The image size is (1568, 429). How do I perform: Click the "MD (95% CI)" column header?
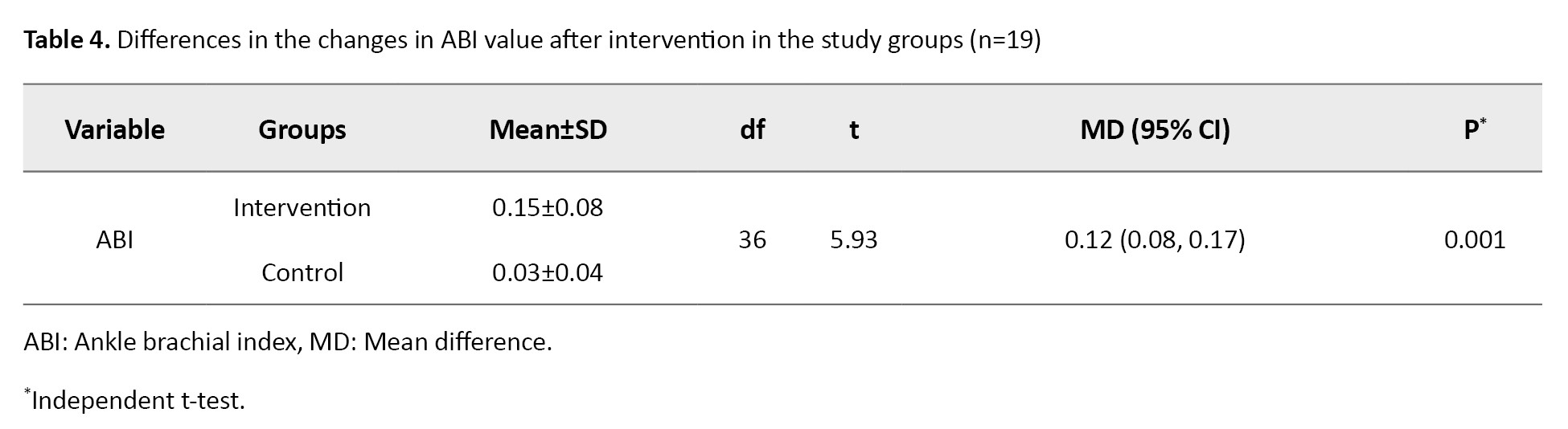tap(1155, 129)
